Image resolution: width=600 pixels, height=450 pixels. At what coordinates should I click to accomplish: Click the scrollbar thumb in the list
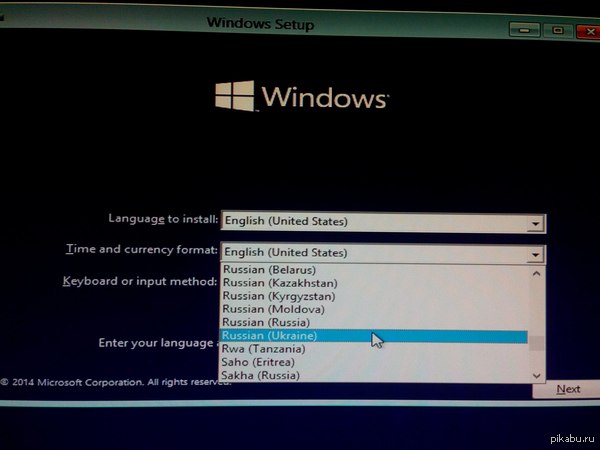(537, 344)
